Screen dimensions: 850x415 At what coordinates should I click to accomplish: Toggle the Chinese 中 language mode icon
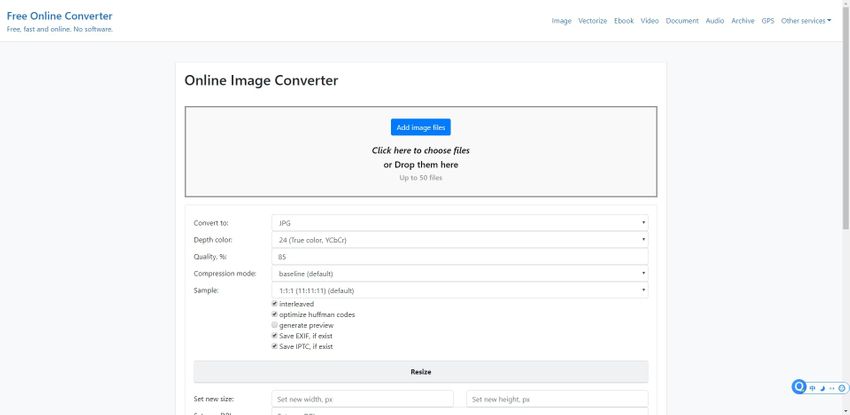coord(812,388)
